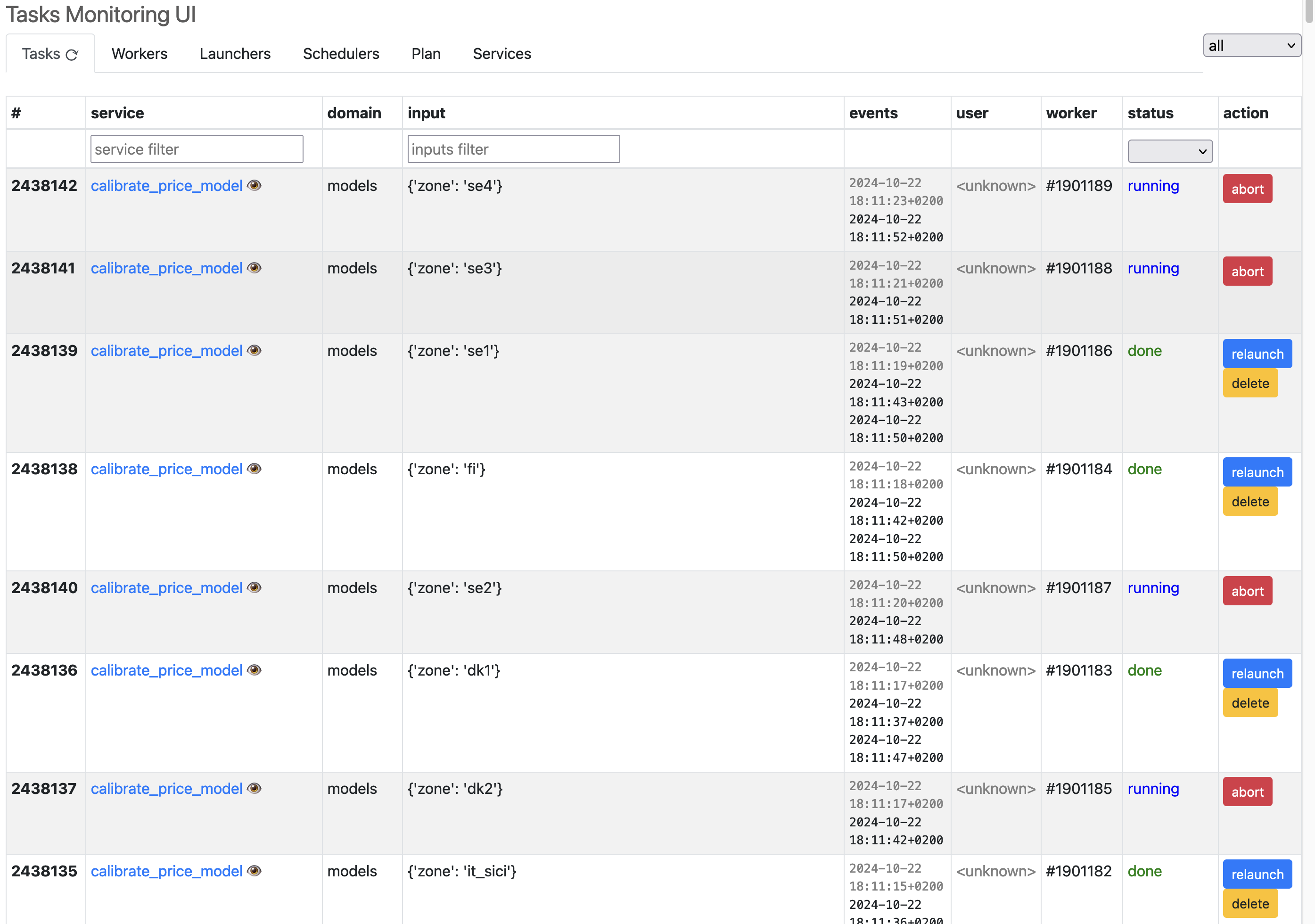
Task: Open calibrate_price_model link for task 2438139
Action: coord(167,351)
